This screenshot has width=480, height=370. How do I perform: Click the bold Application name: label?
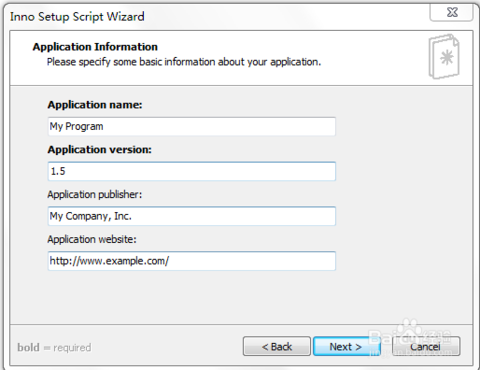[95, 105]
